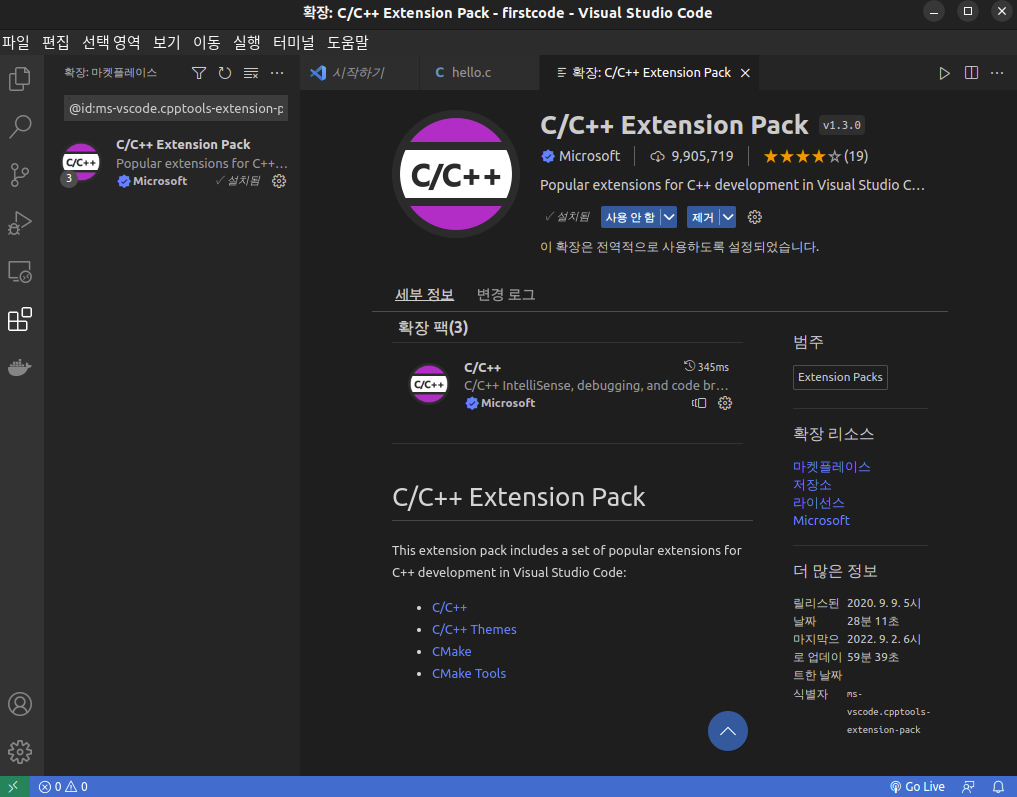Follow the C/C++ Themes link
The width and height of the screenshot is (1017, 797).
[474, 630]
